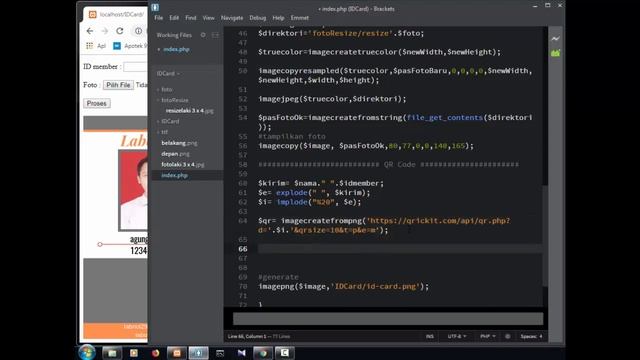This screenshot has height=360, width=640.
Task: Collapse the fotoResize folder
Action: (174, 100)
